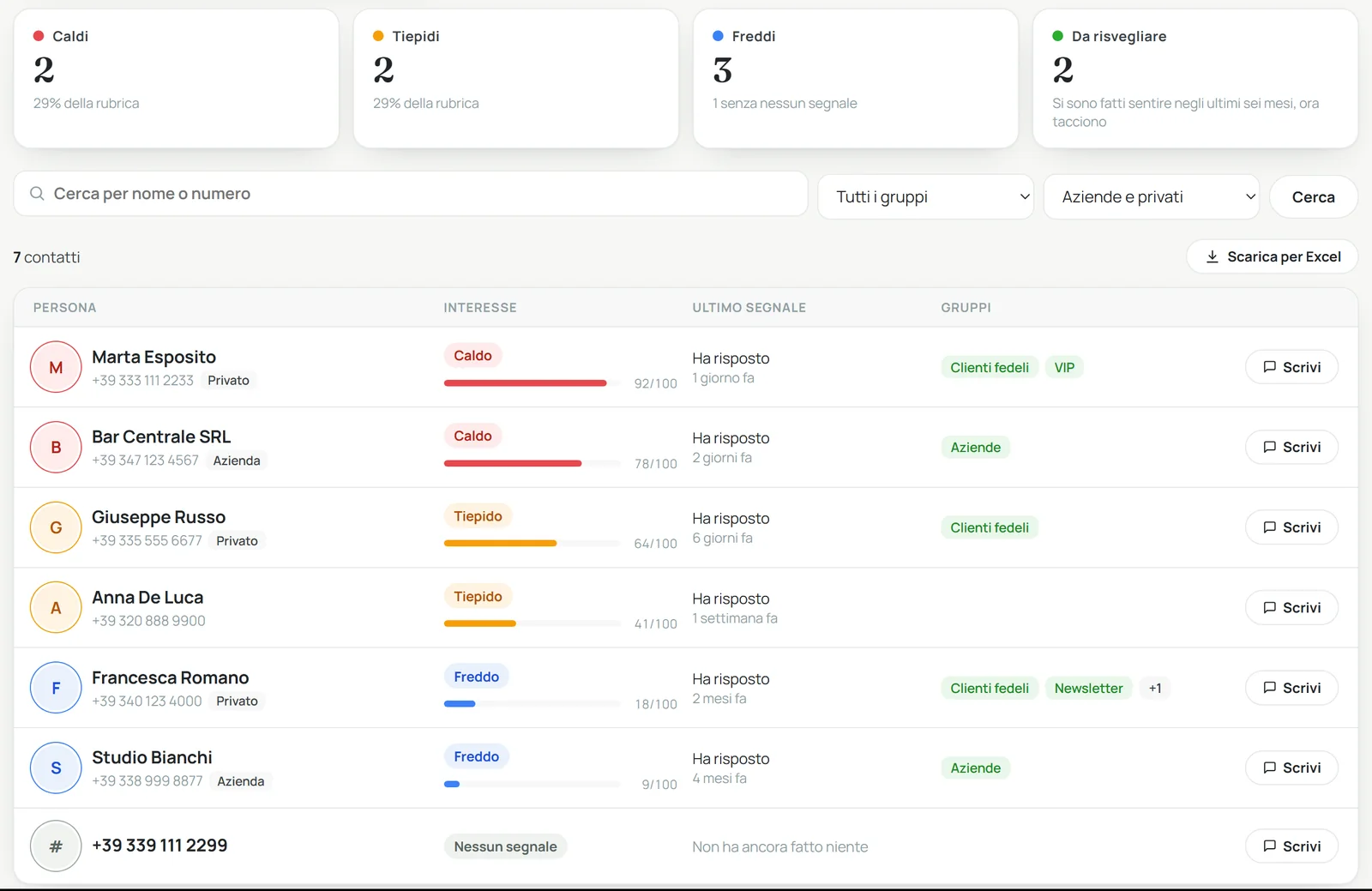Viewport: 1372px width, 891px height.
Task: Select the Tiepidi summary card
Action: click(515, 79)
